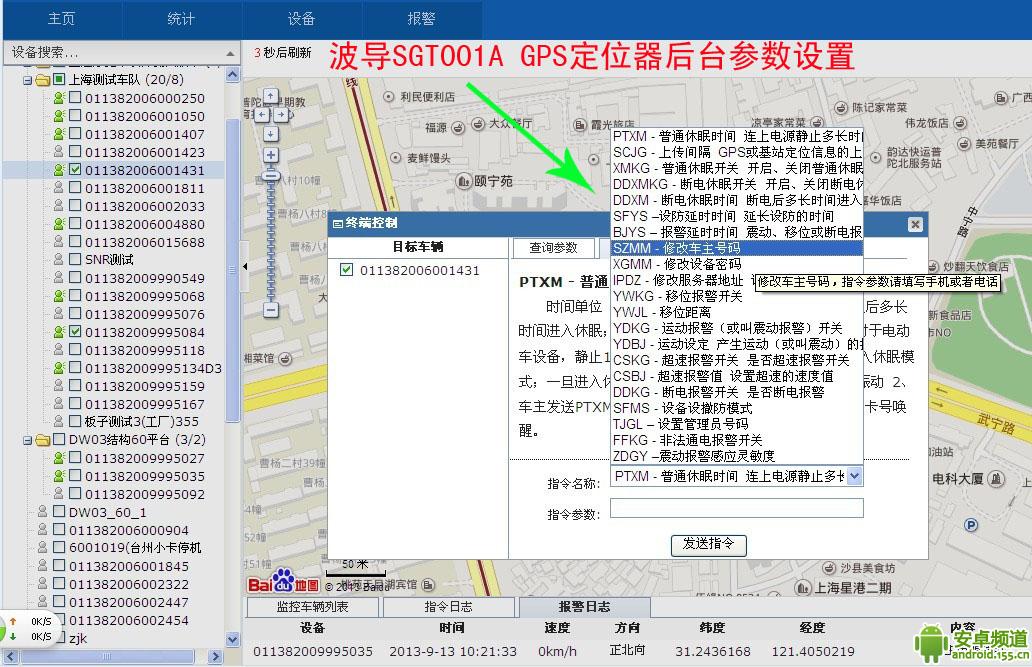Click the 指令参数 input field
This screenshot has height=667, width=1032.
click(x=736, y=508)
